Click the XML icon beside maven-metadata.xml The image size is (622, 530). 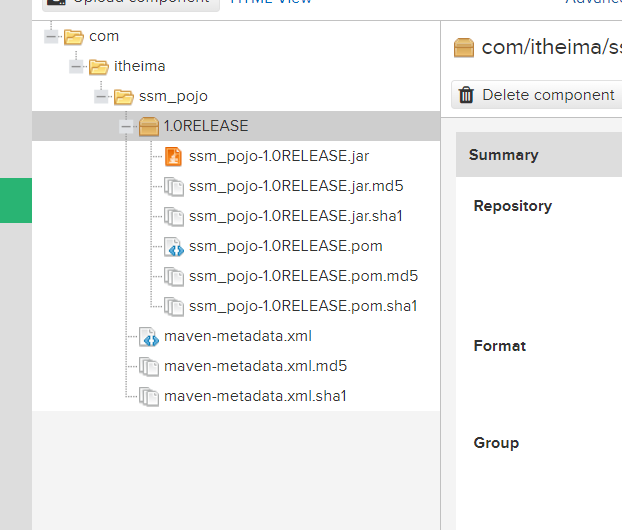point(149,336)
